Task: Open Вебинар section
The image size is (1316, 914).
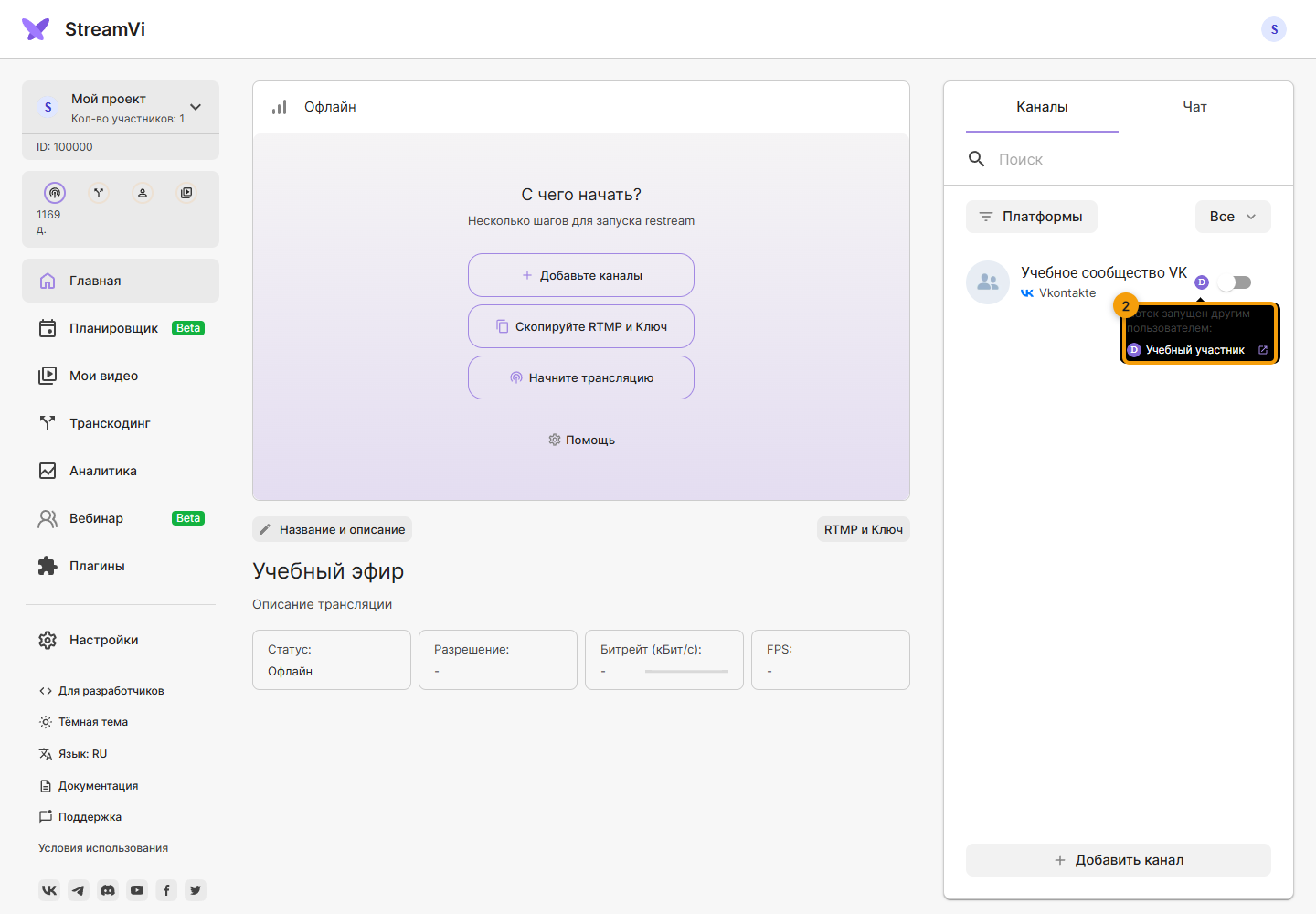Action: point(121,518)
